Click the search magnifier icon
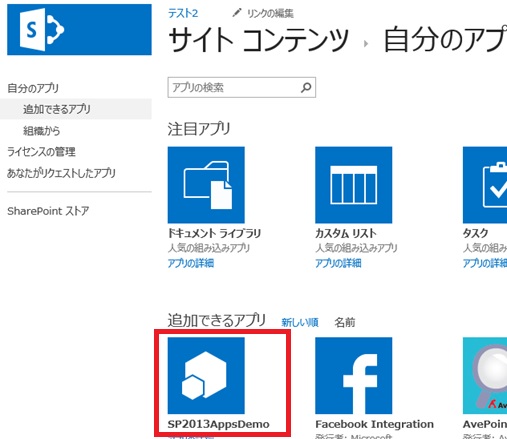Viewport: 507px width, 439px height. click(306, 88)
